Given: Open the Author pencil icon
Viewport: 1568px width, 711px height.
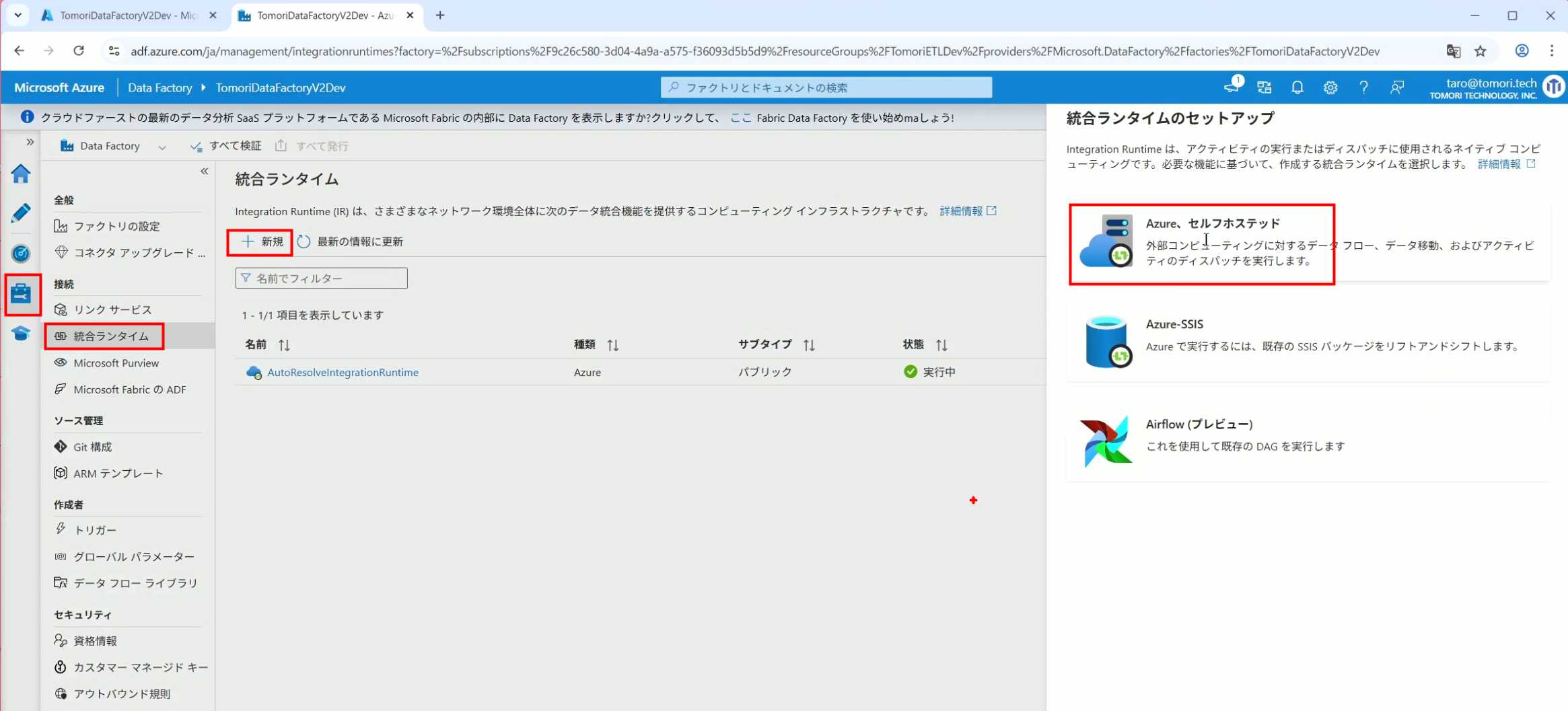Looking at the screenshot, I should click(x=21, y=213).
